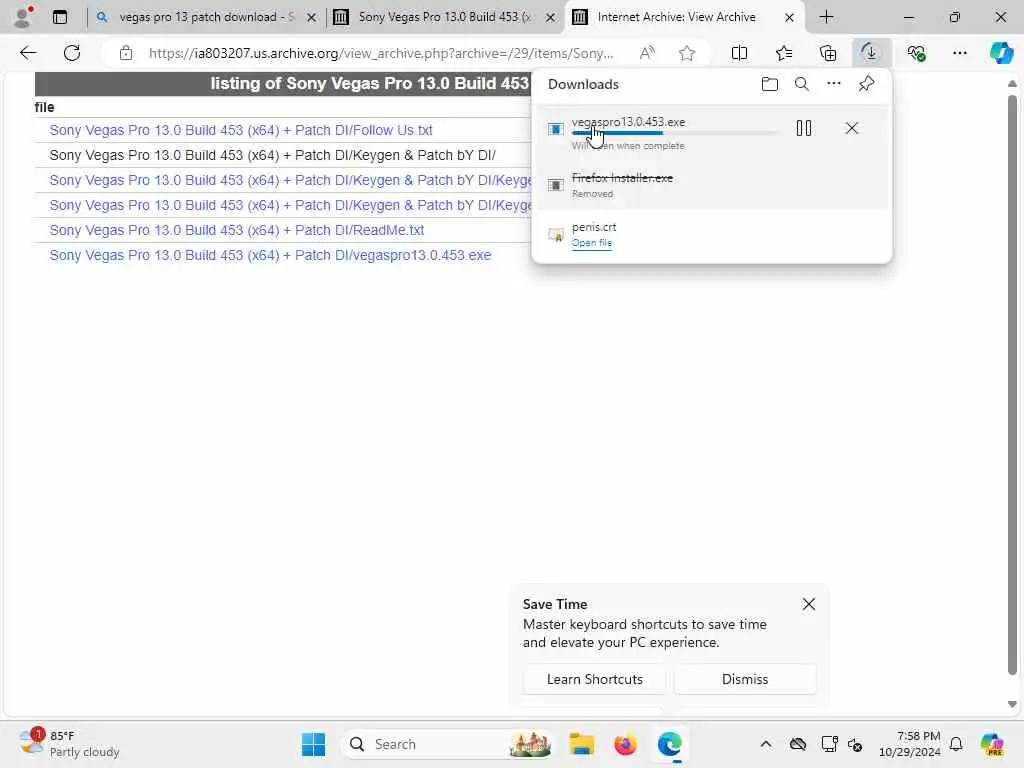Download vegaspro13.0.453.exe from the listing

[270, 255]
